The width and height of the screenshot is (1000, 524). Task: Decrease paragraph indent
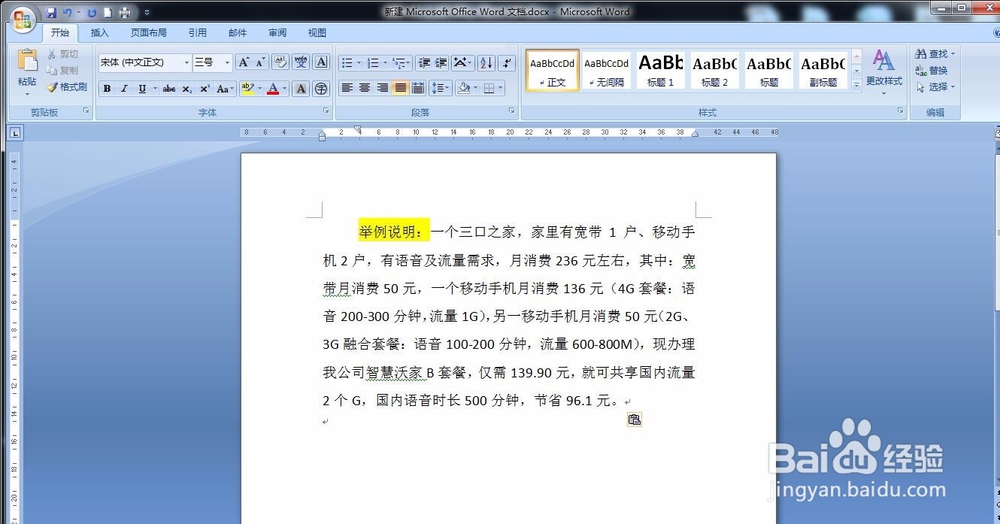tap(423, 62)
